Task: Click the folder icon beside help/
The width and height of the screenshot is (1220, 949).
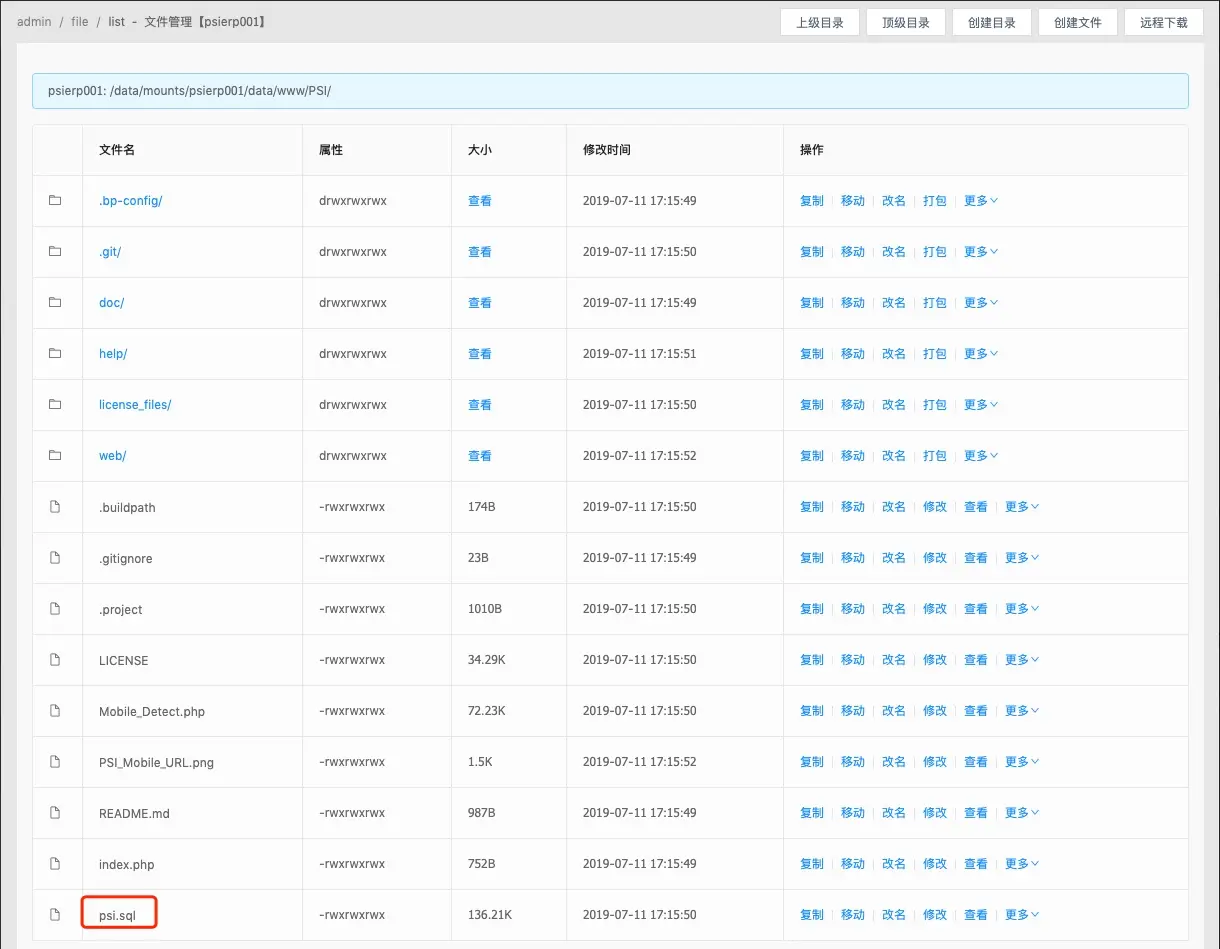Action: click(55, 353)
